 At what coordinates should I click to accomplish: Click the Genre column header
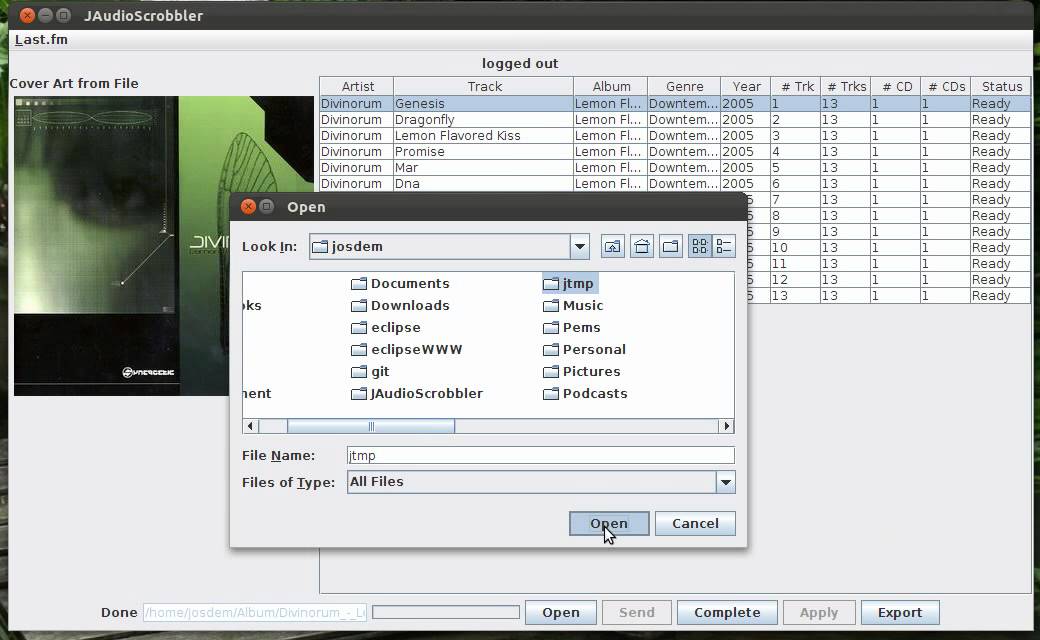(x=684, y=87)
